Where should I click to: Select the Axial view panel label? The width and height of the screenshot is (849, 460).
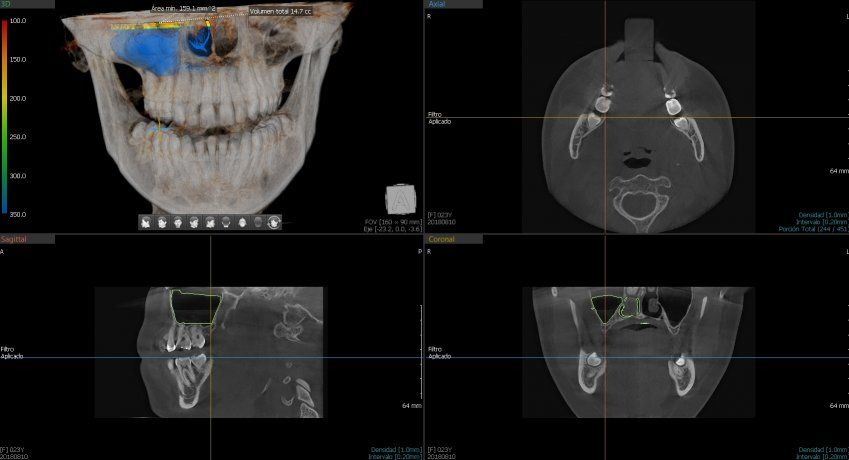(x=438, y=4)
